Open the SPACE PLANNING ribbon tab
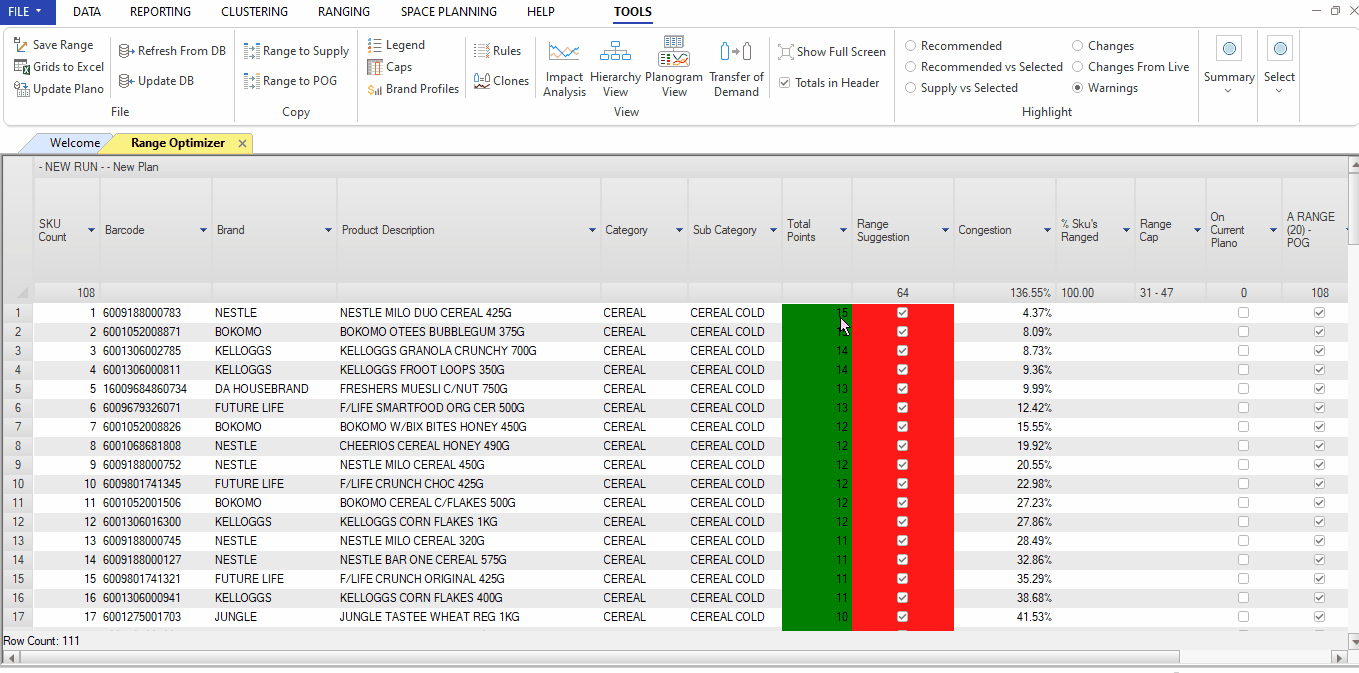The image size is (1359, 673). tap(449, 12)
